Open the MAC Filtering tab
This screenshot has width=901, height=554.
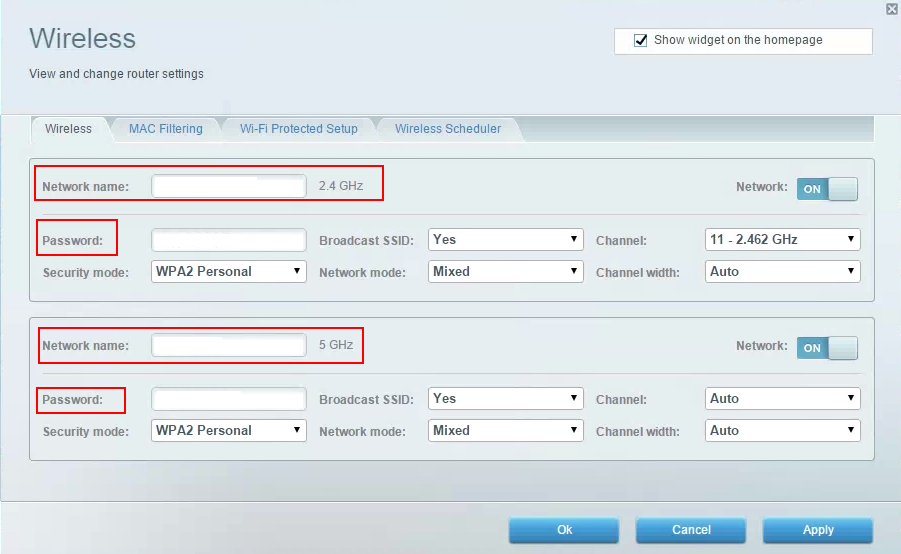(165, 129)
